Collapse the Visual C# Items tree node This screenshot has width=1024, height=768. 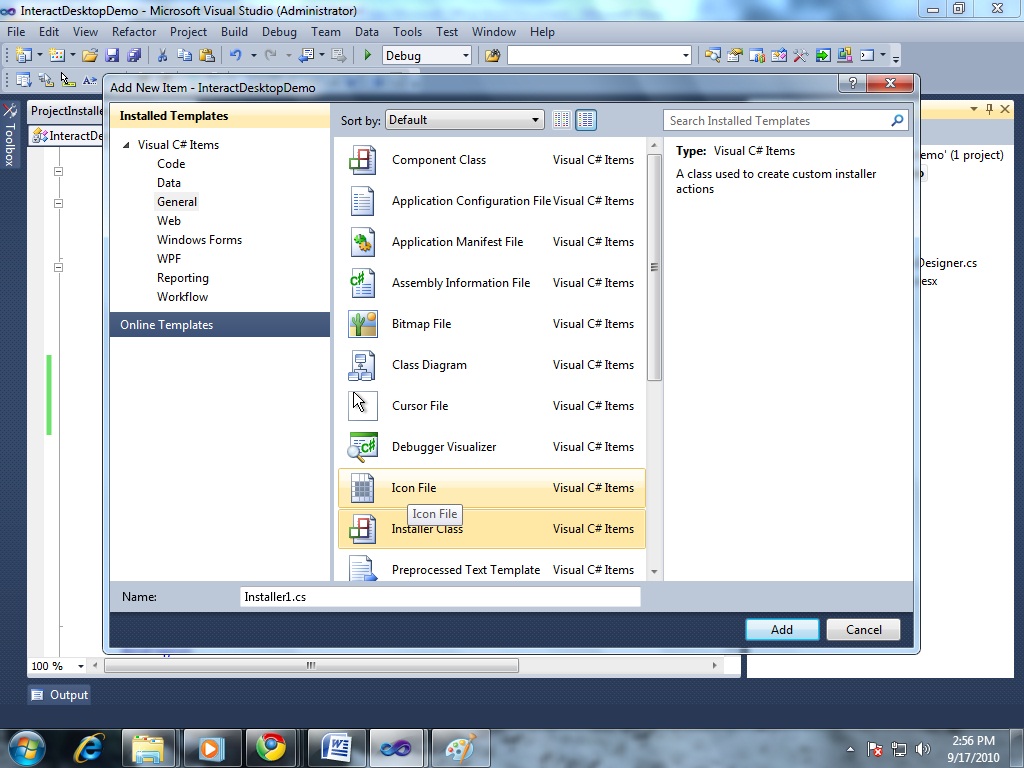(x=126, y=145)
